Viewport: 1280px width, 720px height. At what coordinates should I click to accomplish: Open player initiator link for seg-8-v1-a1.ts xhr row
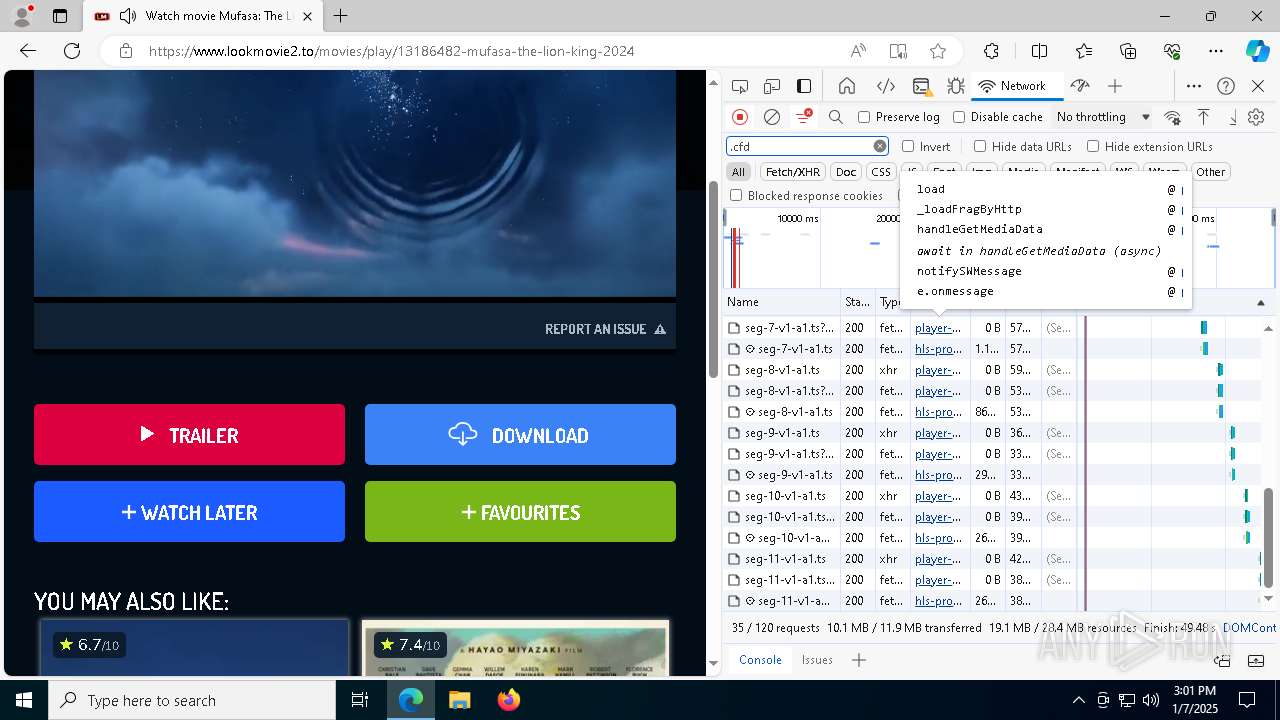tap(938, 370)
